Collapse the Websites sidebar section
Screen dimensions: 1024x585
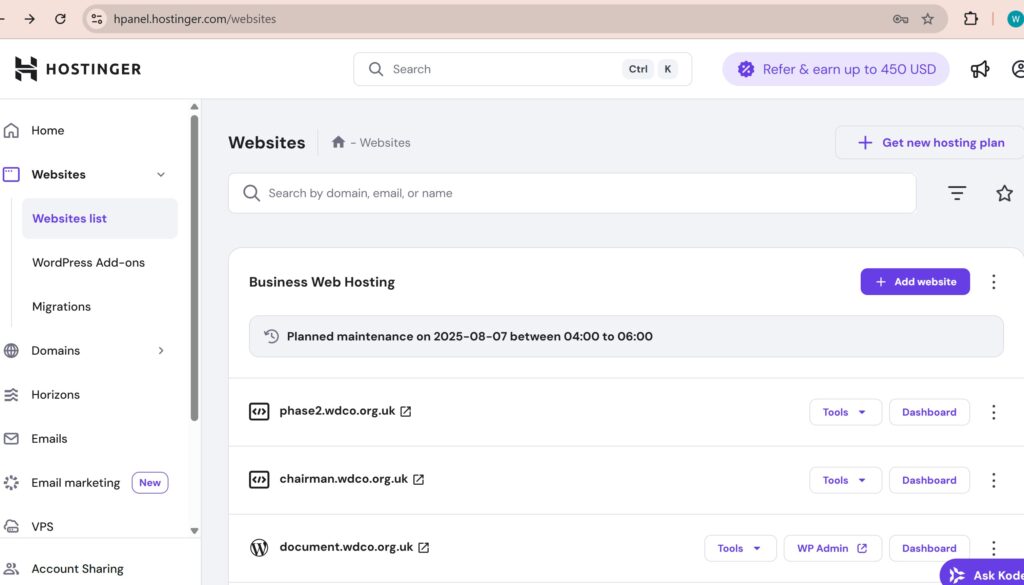(x=161, y=175)
